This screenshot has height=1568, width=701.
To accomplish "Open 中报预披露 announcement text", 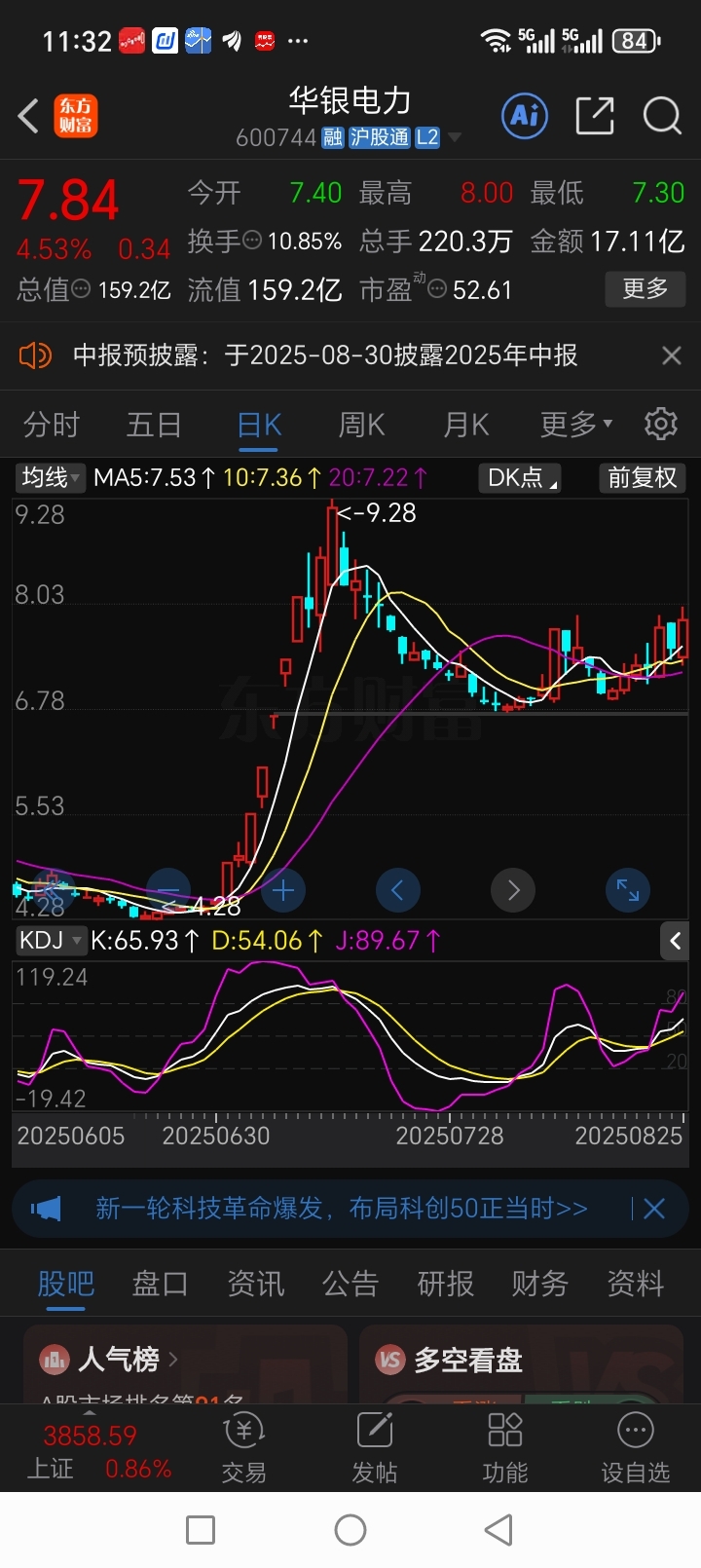I will pos(325,355).
